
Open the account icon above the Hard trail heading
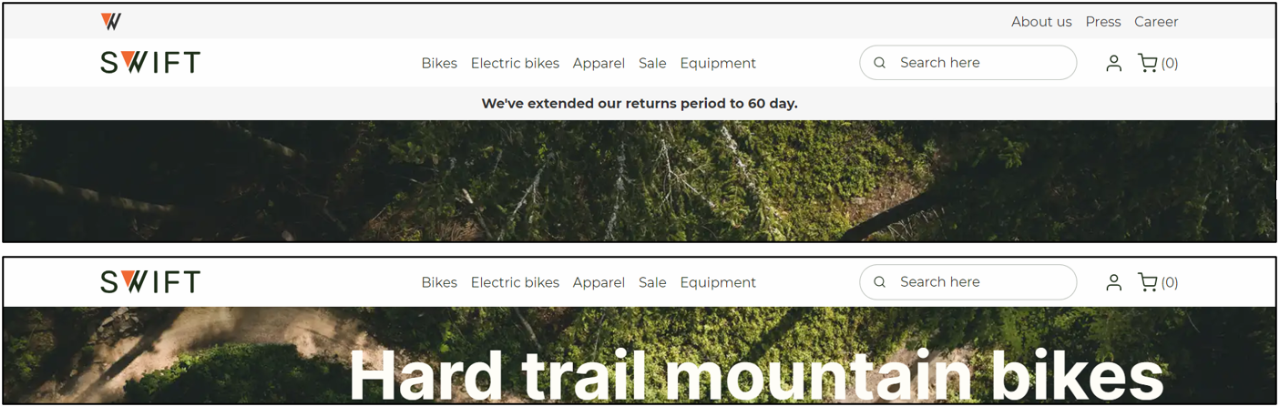[x=1114, y=282]
